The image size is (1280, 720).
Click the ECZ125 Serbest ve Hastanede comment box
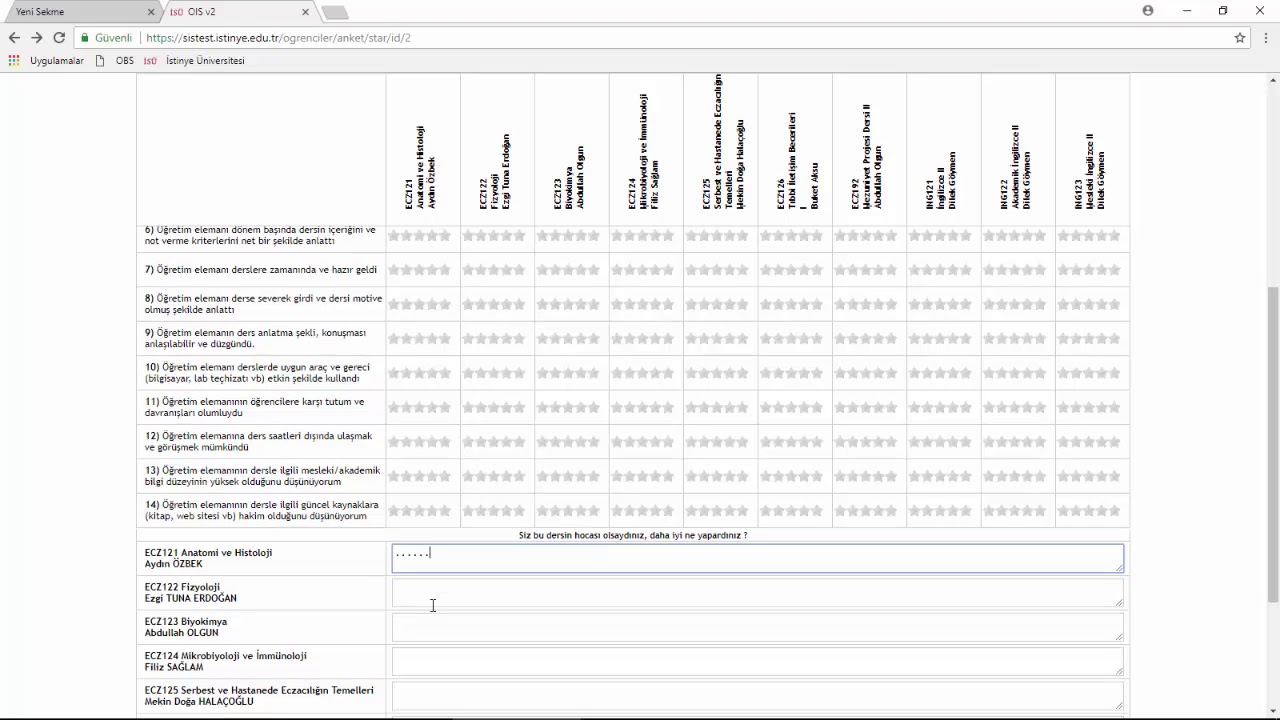point(758,696)
